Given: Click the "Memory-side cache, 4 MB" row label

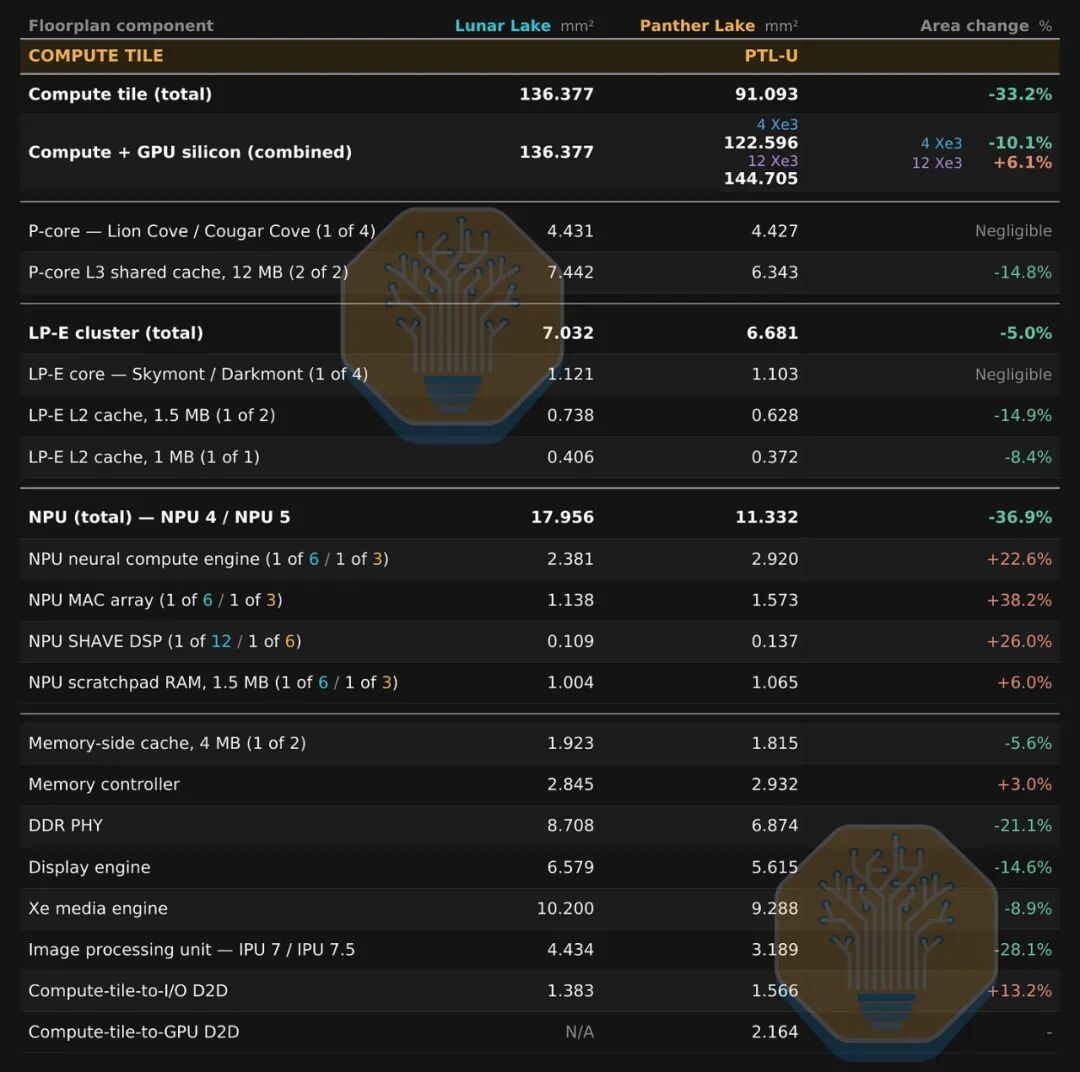Looking at the screenshot, I should (x=167, y=743).
